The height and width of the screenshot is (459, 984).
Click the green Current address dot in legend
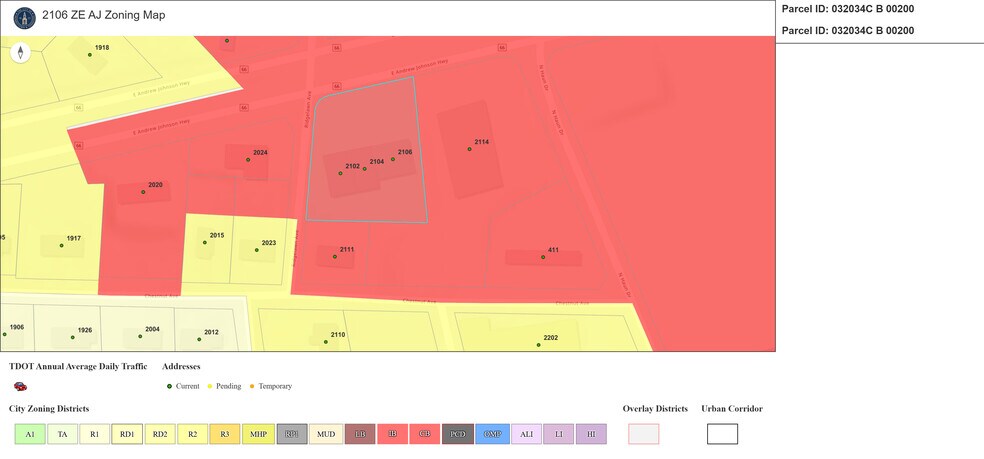tap(170, 386)
